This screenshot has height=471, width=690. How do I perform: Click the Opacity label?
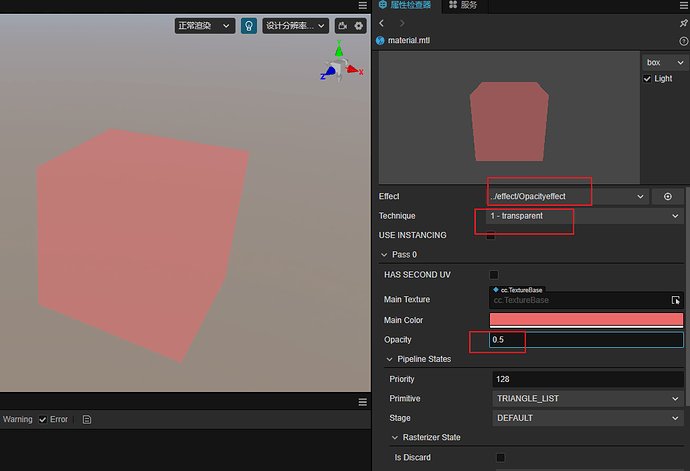tap(397, 340)
